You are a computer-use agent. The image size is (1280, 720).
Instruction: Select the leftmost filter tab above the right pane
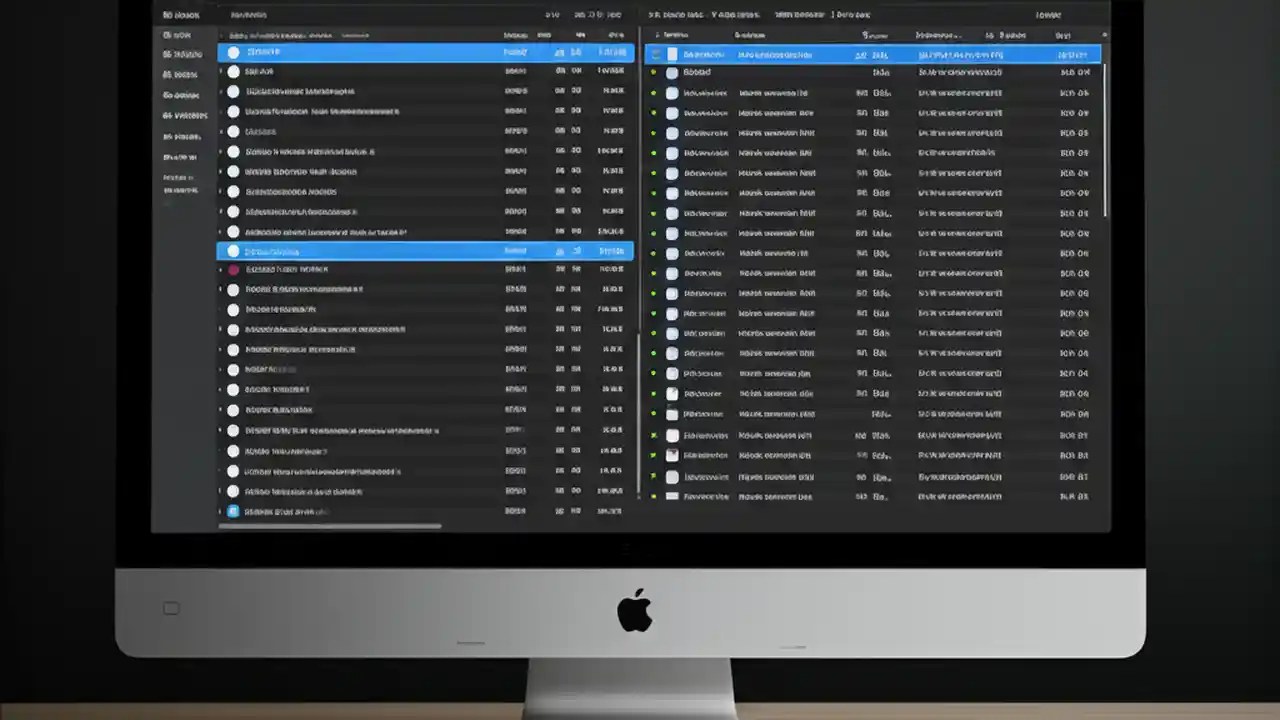[663, 15]
